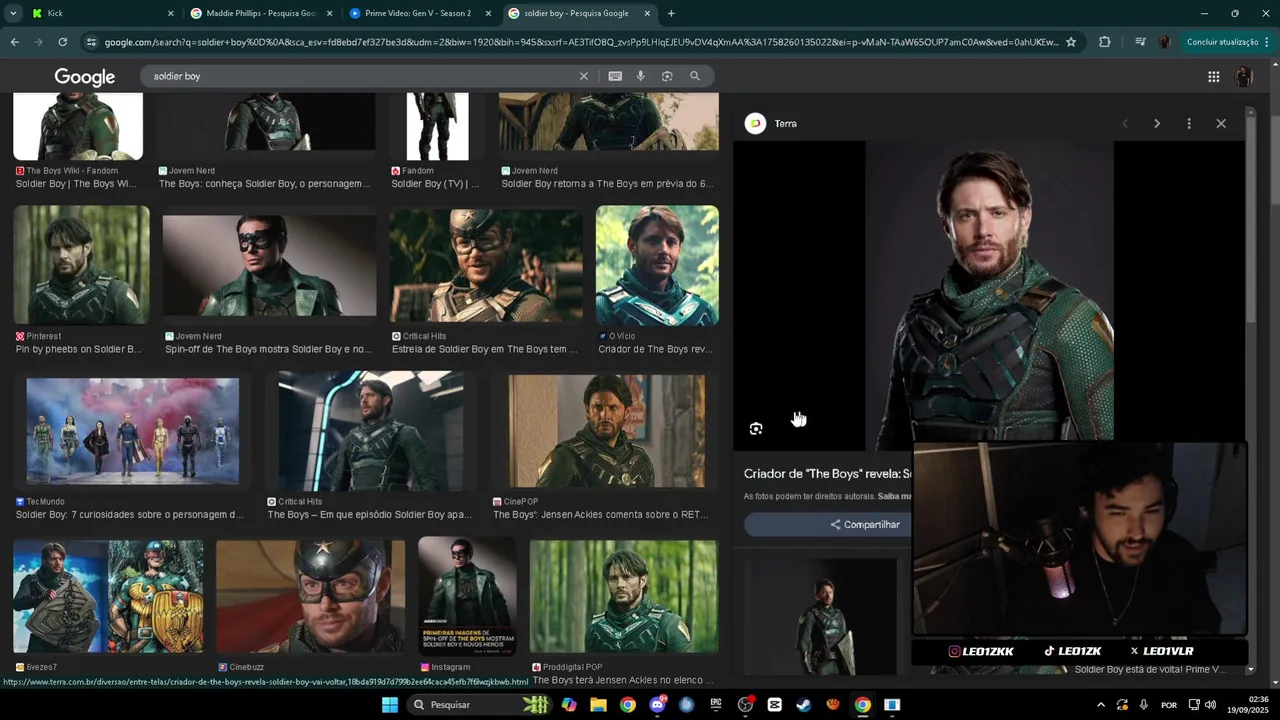Image resolution: width=1280 pixels, height=720 pixels.
Task: Show the next image in preview panel
Action: coord(1157,123)
